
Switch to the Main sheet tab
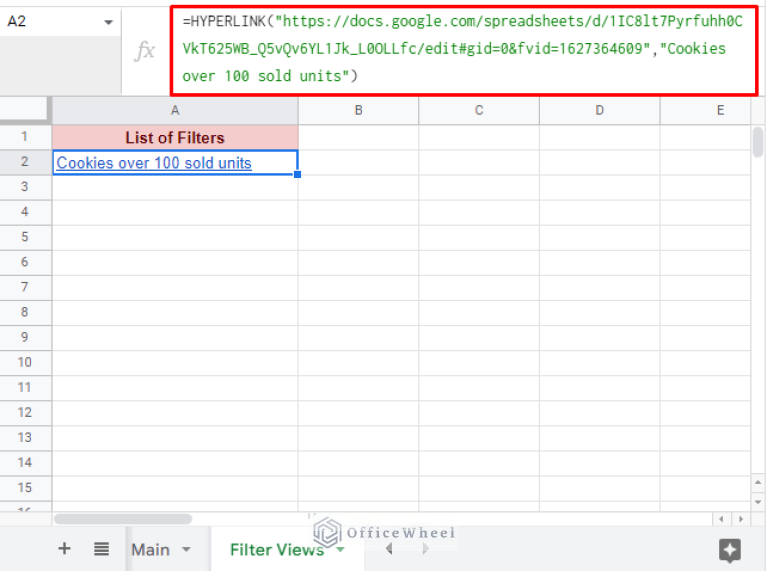point(151,550)
